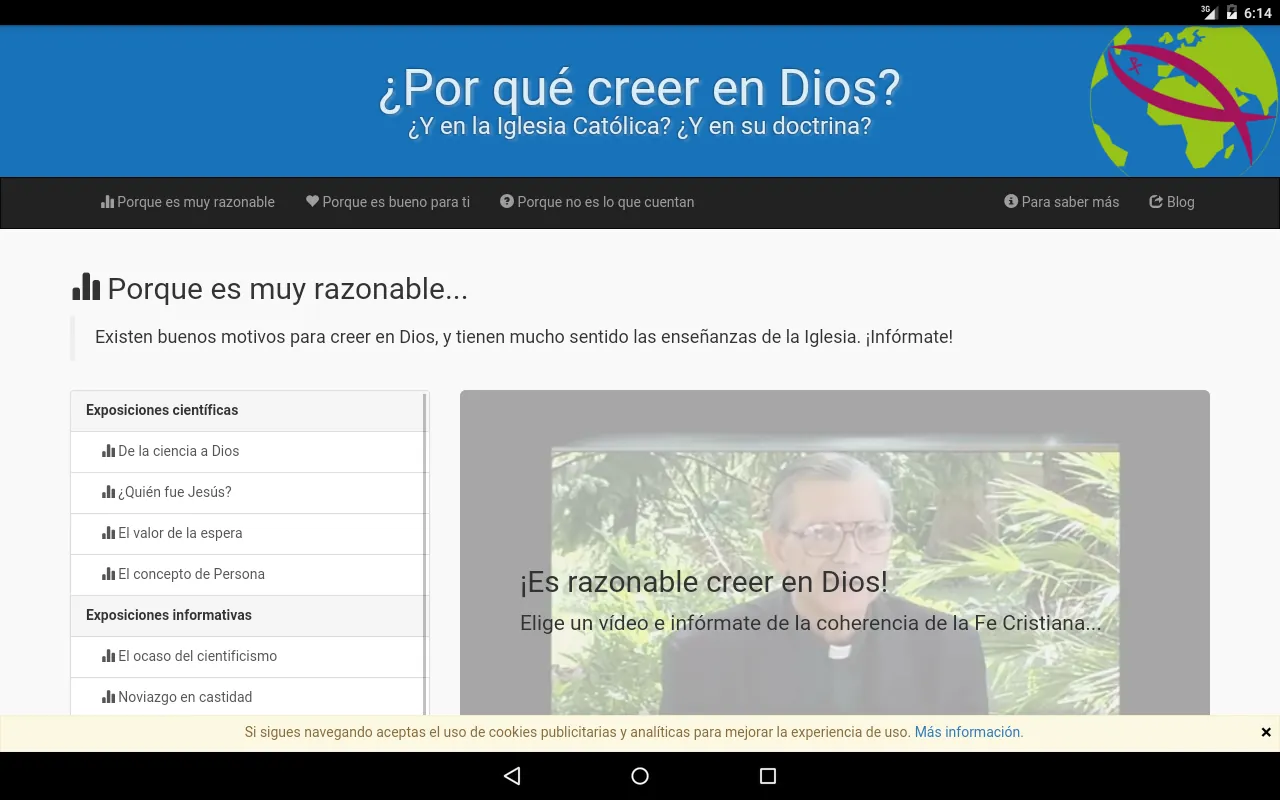Click the bar icon next to 'El ocaso del cientificismo'
This screenshot has width=1280, height=800.
click(109, 656)
